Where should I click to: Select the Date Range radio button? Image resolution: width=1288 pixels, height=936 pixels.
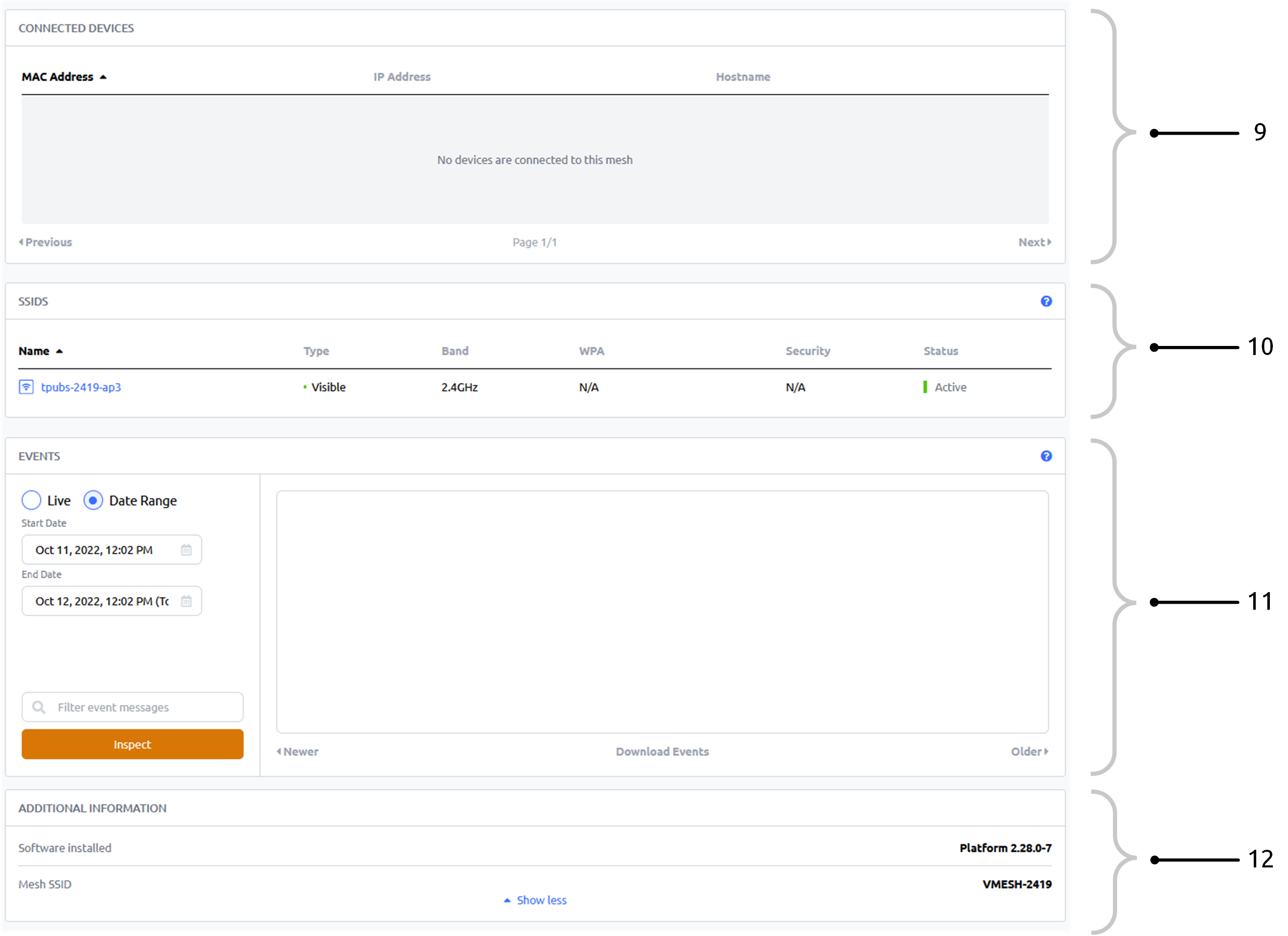tap(93, 500)
